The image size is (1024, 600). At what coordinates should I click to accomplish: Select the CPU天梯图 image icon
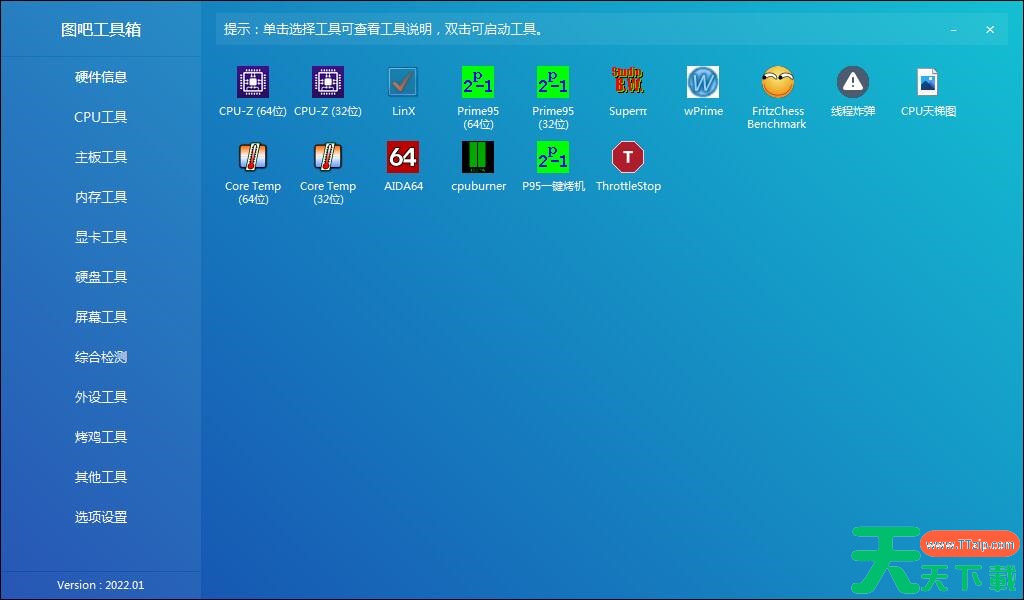(928, 82)
